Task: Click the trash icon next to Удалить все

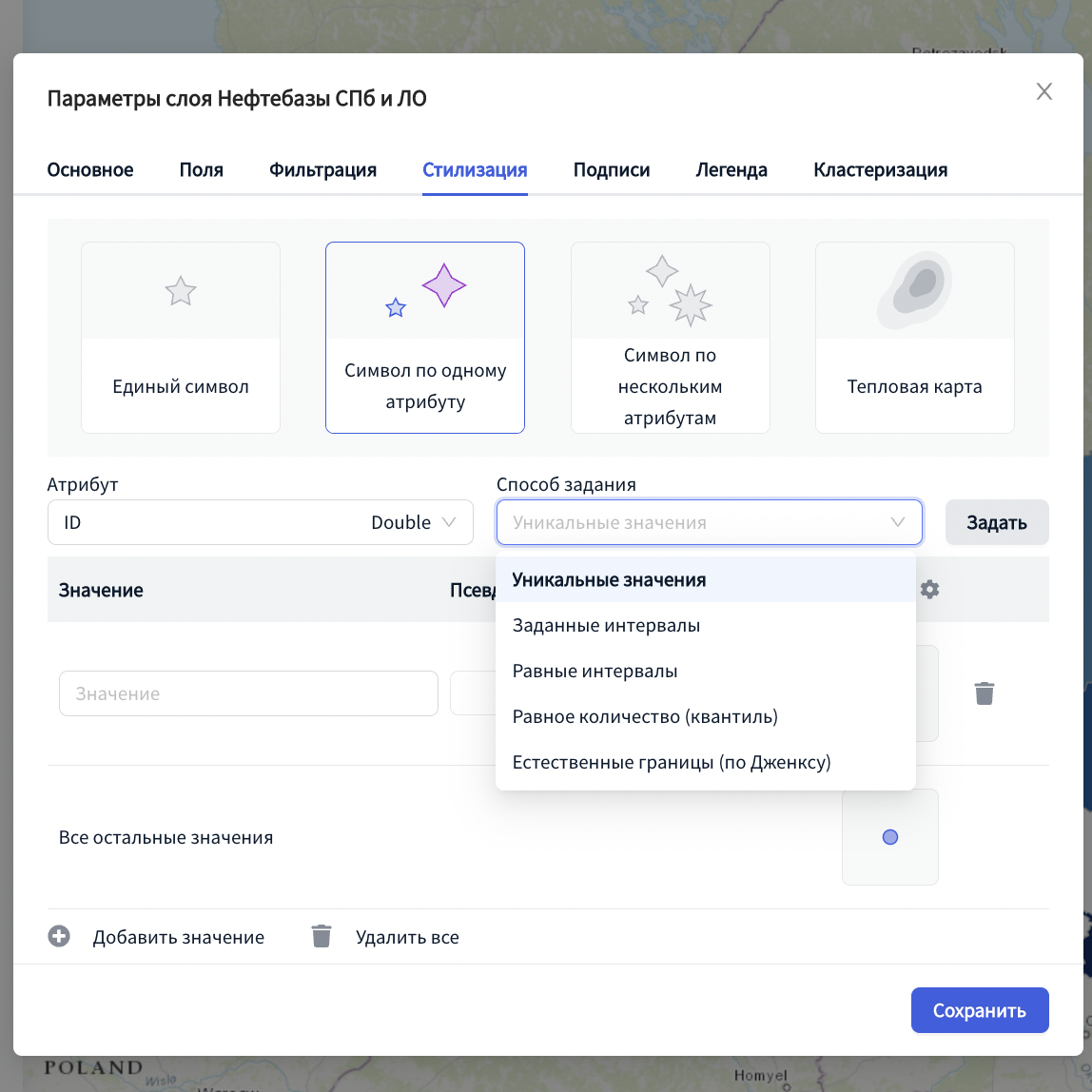Action: pos(322,937)
